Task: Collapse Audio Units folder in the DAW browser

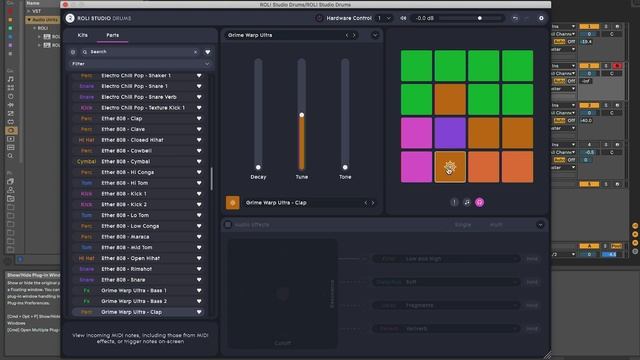Action: coord(29,20)
